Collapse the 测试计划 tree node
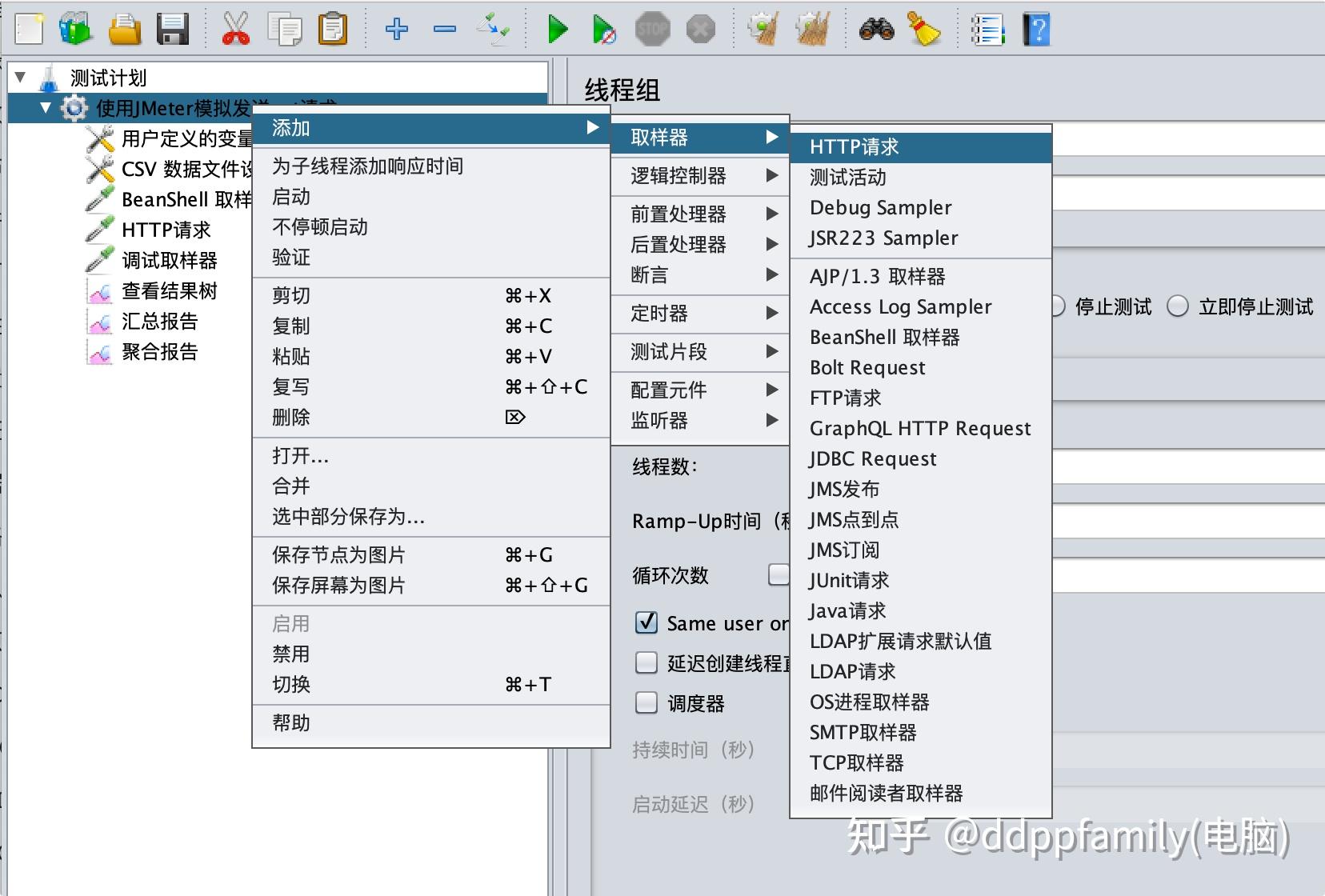 (x=19, y=78)
